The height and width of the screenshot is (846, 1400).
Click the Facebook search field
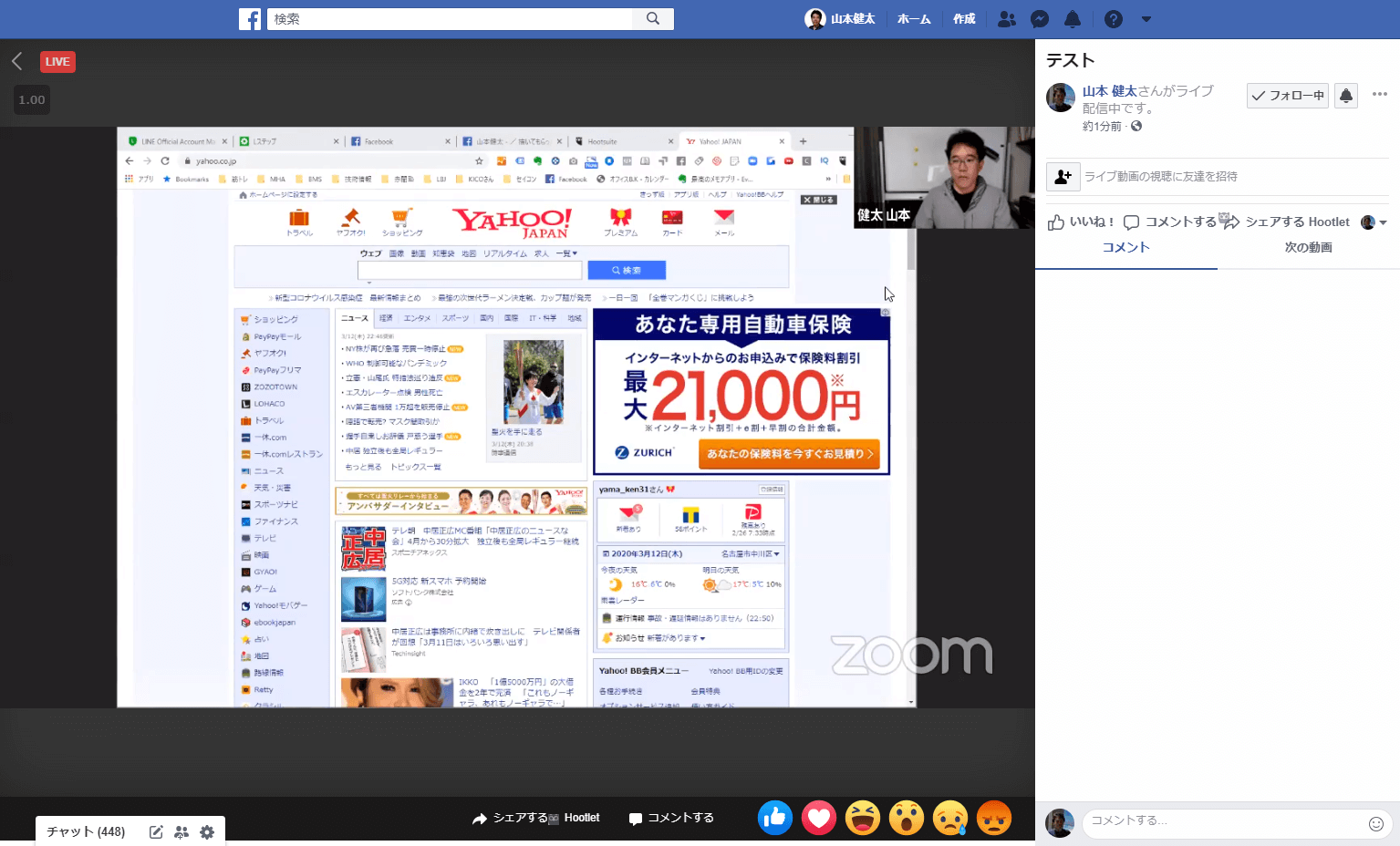[450, 18]
